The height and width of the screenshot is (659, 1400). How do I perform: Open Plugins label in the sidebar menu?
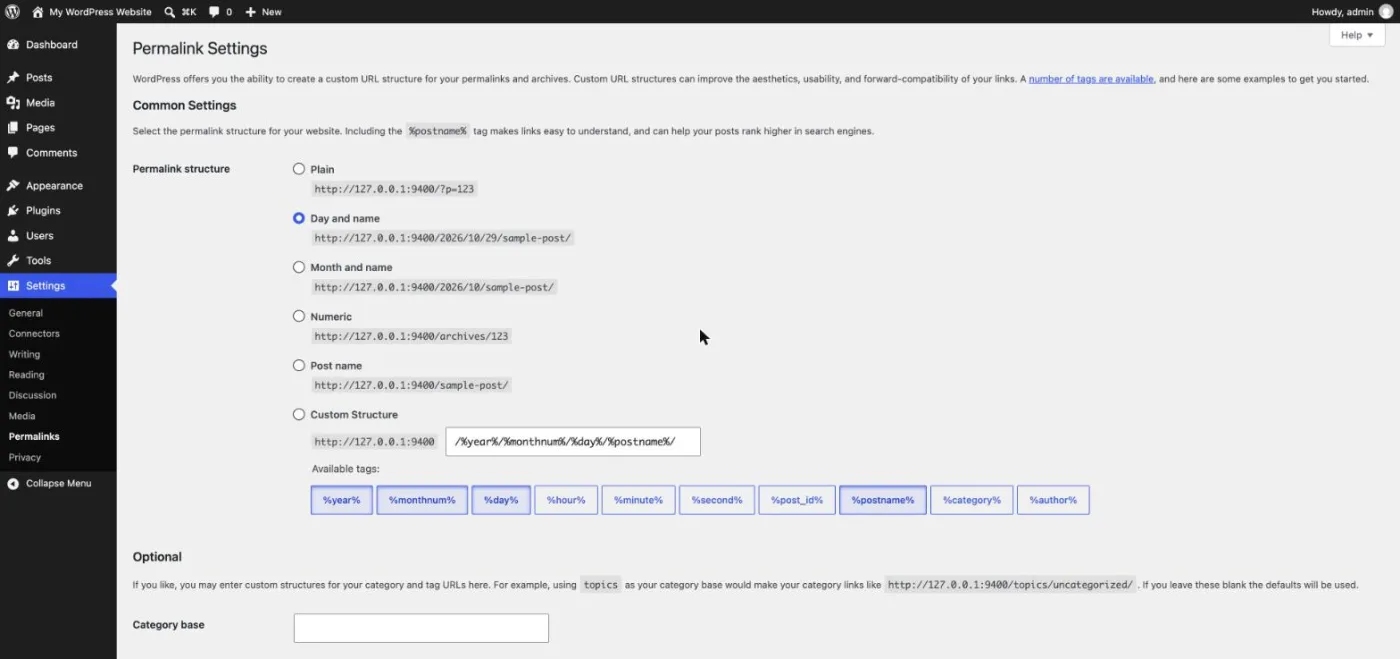[43, 211]
